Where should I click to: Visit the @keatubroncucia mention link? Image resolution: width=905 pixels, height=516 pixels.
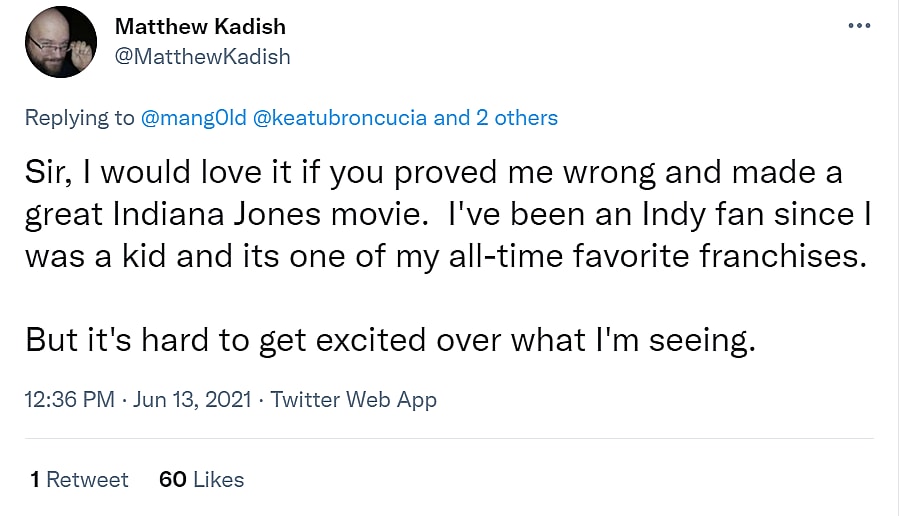[342, 118]
